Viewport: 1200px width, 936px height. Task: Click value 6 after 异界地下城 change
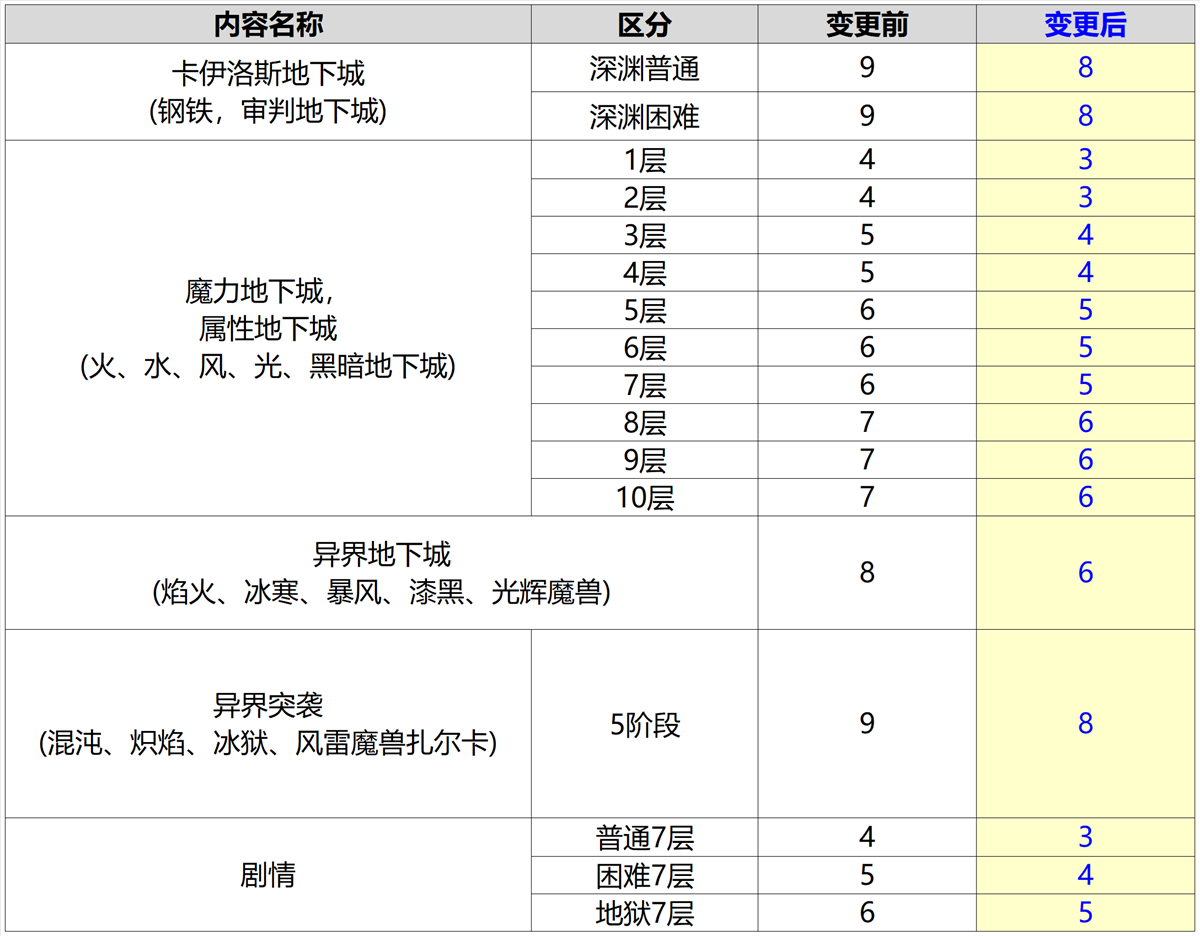pos(1083,572)
